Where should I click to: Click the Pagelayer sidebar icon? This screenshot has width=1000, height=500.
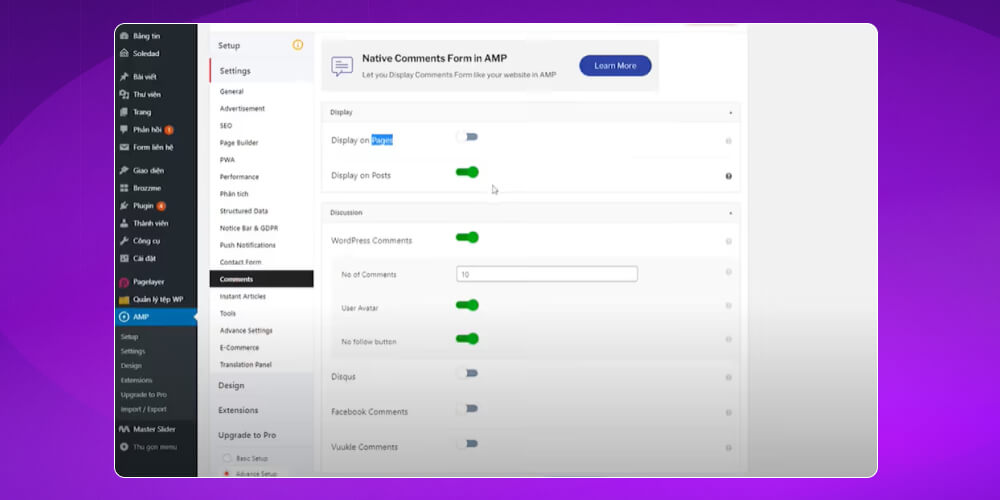click(124, 282)
